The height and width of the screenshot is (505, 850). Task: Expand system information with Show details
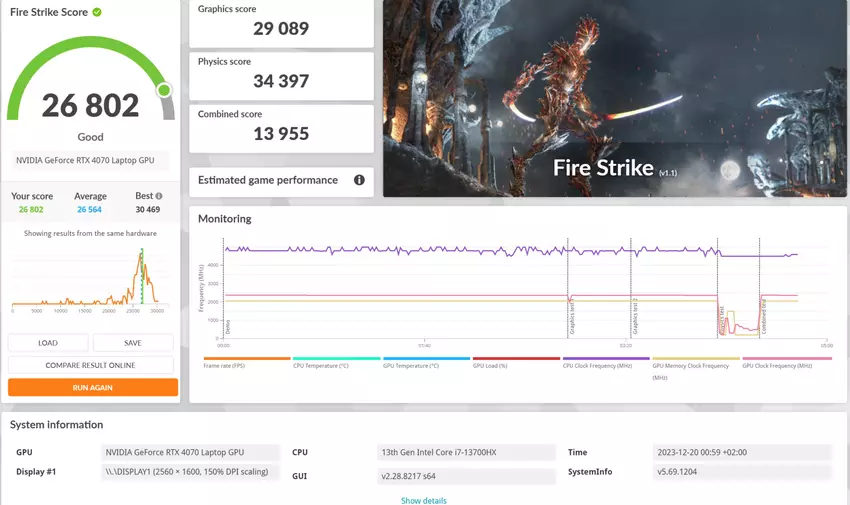click(424, 500)
